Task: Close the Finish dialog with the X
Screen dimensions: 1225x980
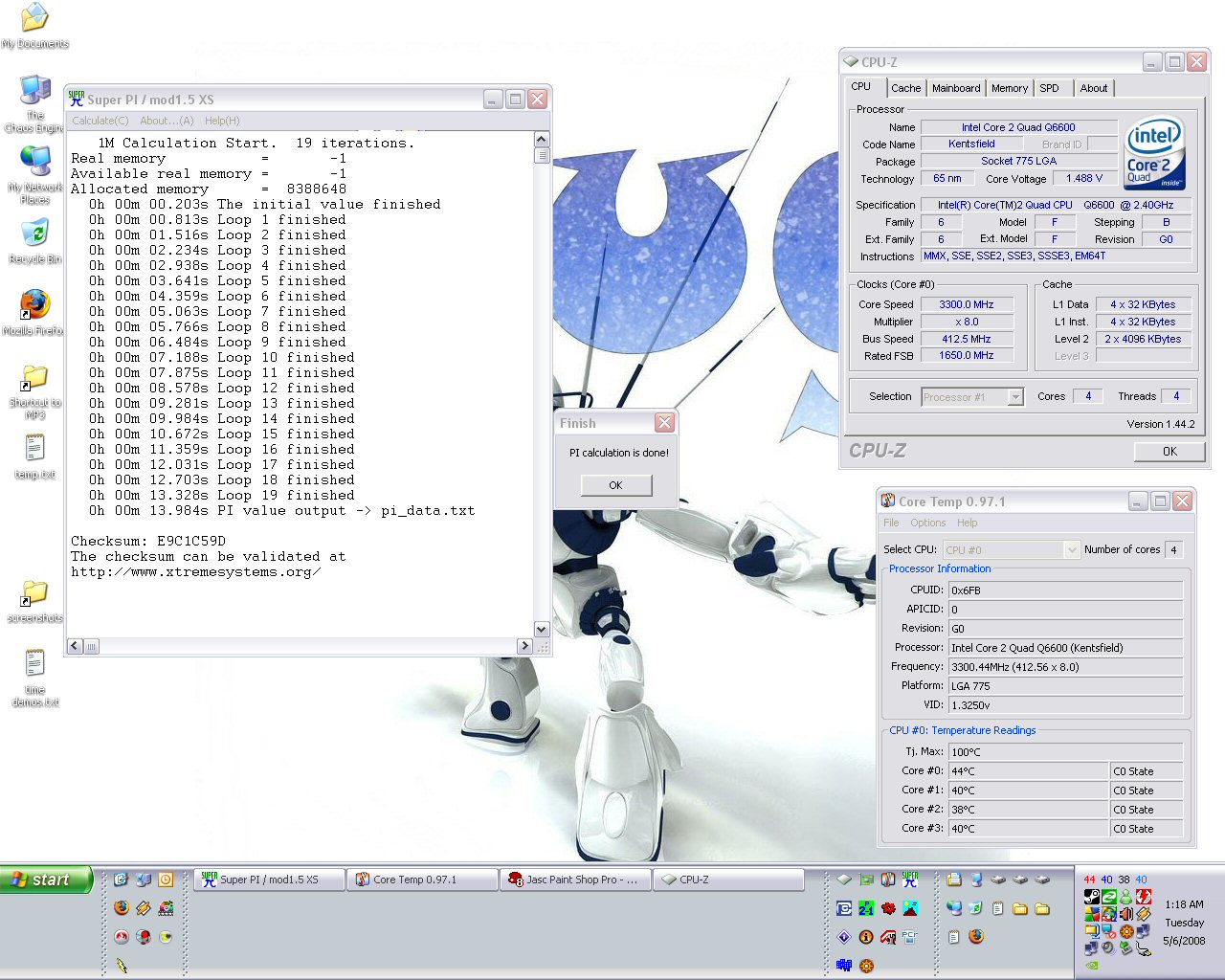Action: [x=664, y=422]
